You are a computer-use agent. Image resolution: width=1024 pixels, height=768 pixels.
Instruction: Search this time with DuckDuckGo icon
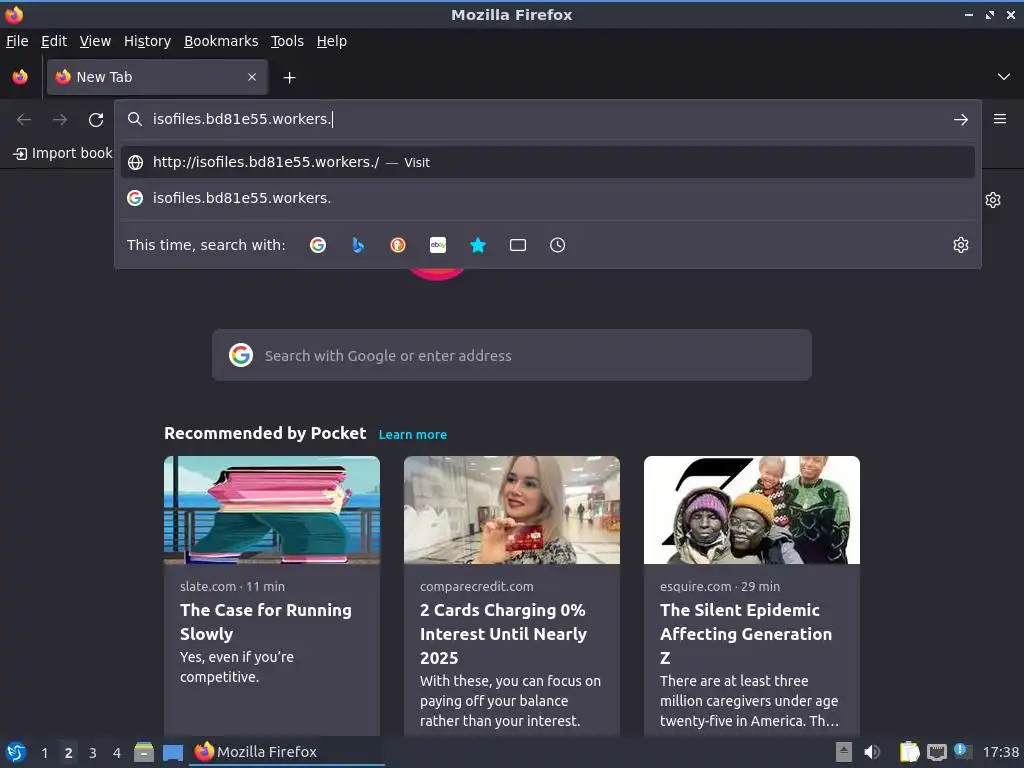click(x=398, y=245)
